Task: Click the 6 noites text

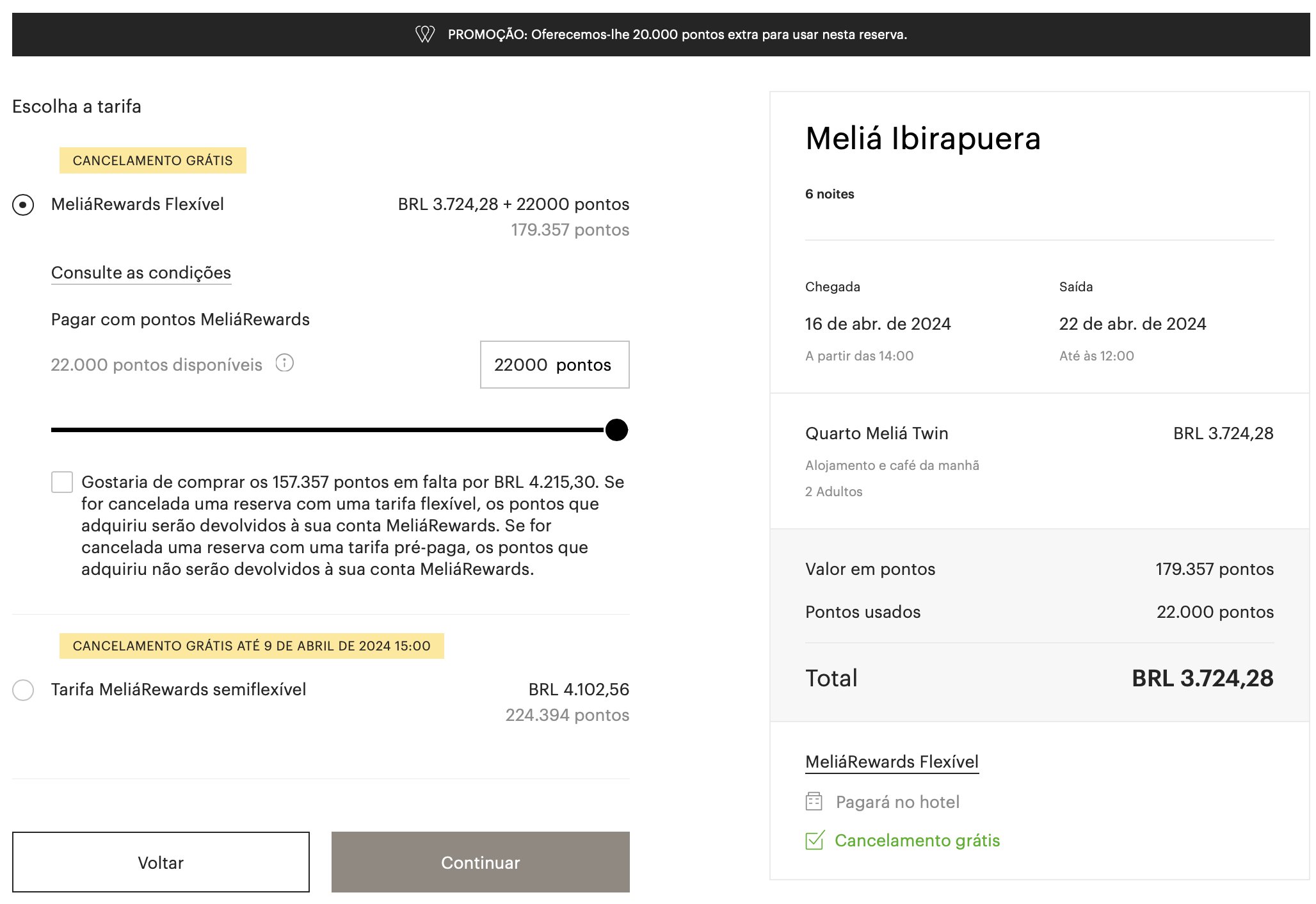Action: [x=830, y=194]
